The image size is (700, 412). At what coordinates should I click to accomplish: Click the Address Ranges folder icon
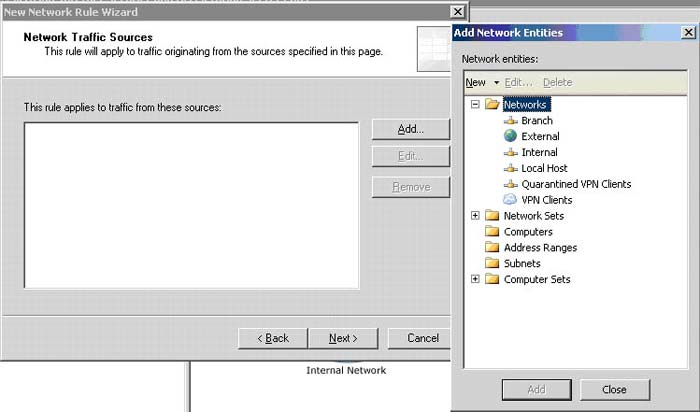pyautogui.click(x=492, y=247)
